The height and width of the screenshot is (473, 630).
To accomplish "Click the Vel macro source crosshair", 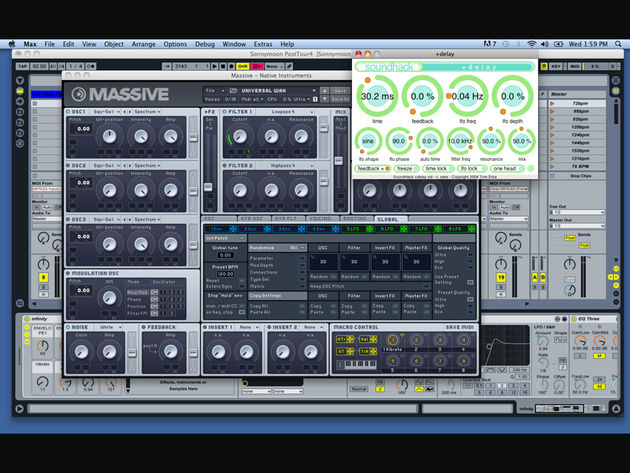I will coord(373,339).
